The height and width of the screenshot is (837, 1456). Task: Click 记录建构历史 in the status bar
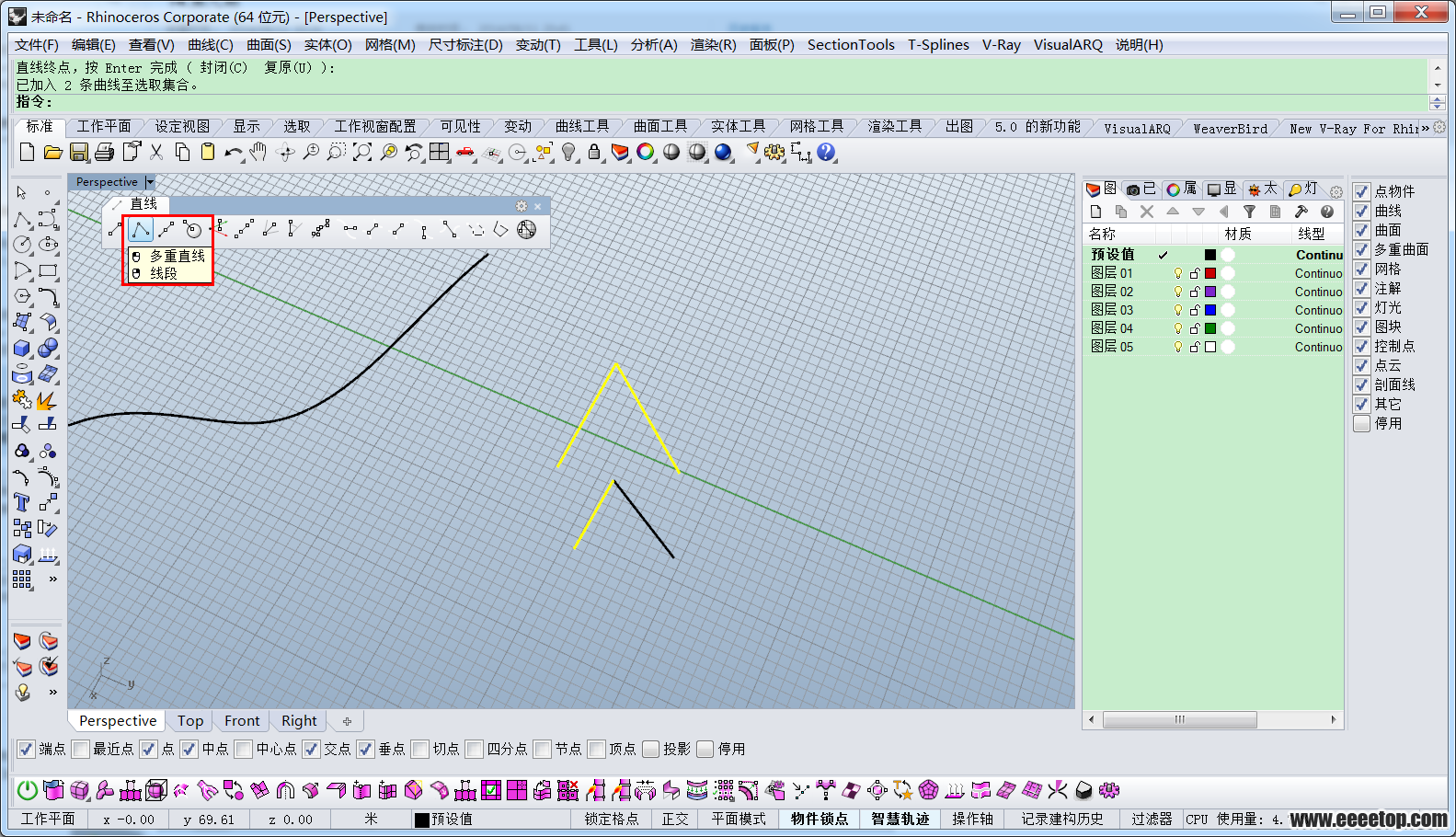click(x=1062, y=819)
